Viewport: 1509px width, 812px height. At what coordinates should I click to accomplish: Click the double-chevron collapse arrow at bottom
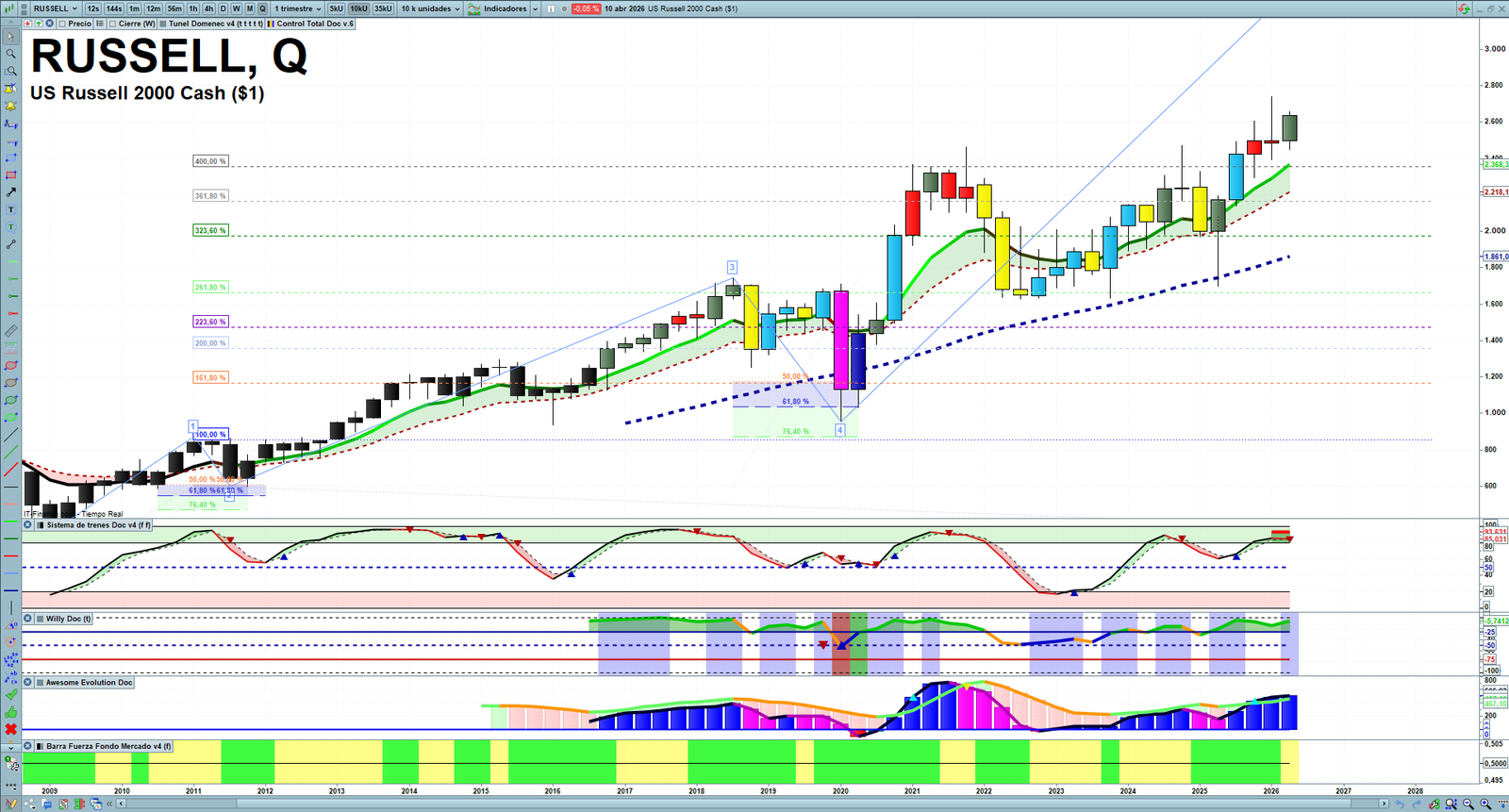click(x=110, y=804)
